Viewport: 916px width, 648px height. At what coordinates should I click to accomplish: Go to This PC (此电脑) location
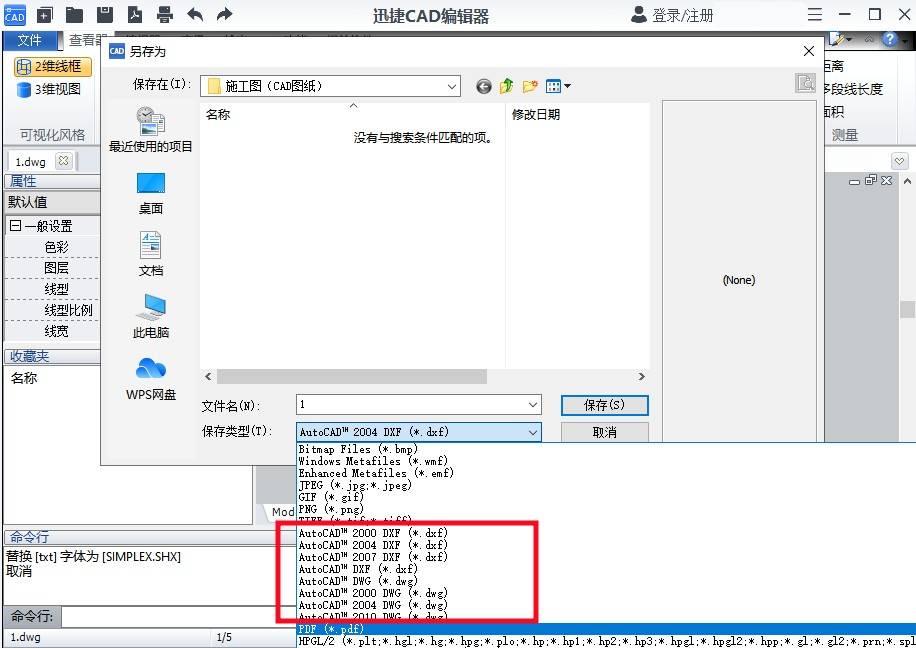click(151, 316)
